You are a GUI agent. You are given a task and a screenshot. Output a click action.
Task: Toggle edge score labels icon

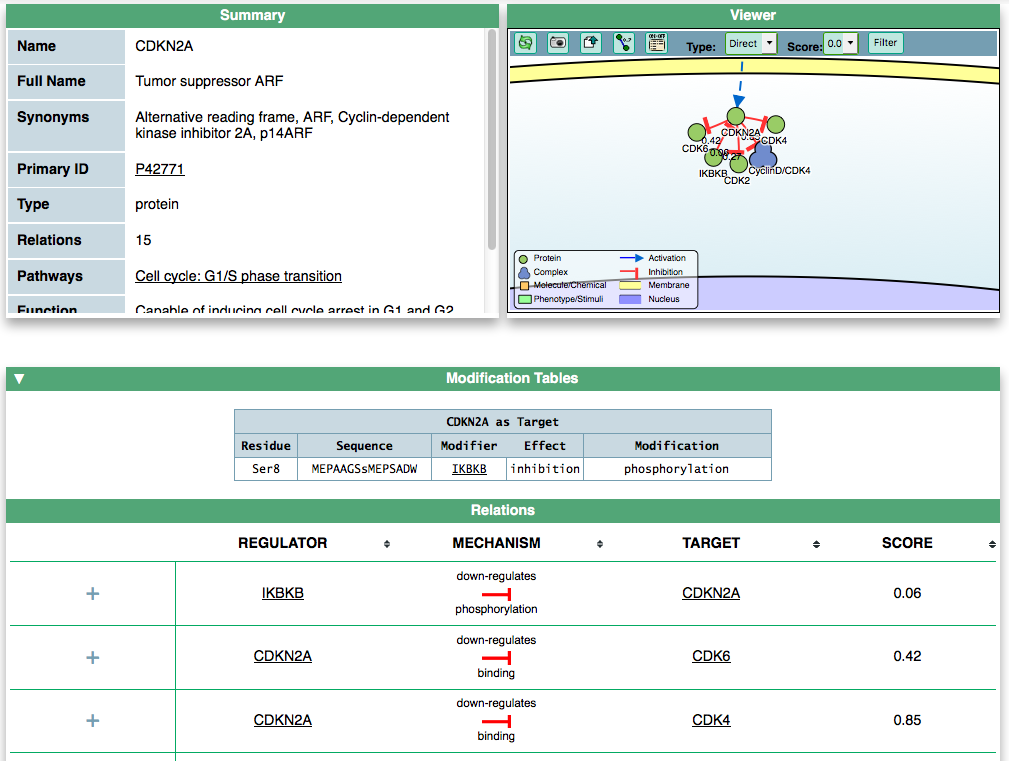624,43
